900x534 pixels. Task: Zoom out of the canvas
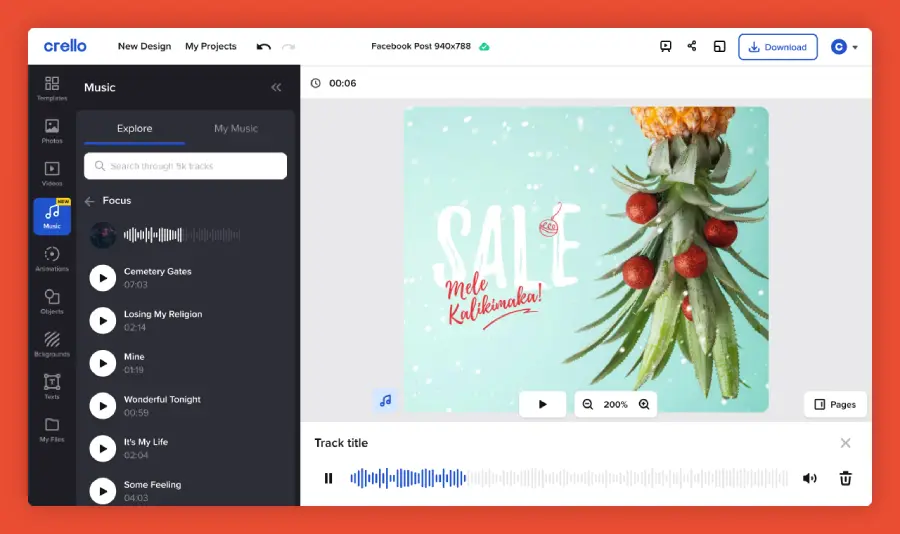click(x=587, y=404)
